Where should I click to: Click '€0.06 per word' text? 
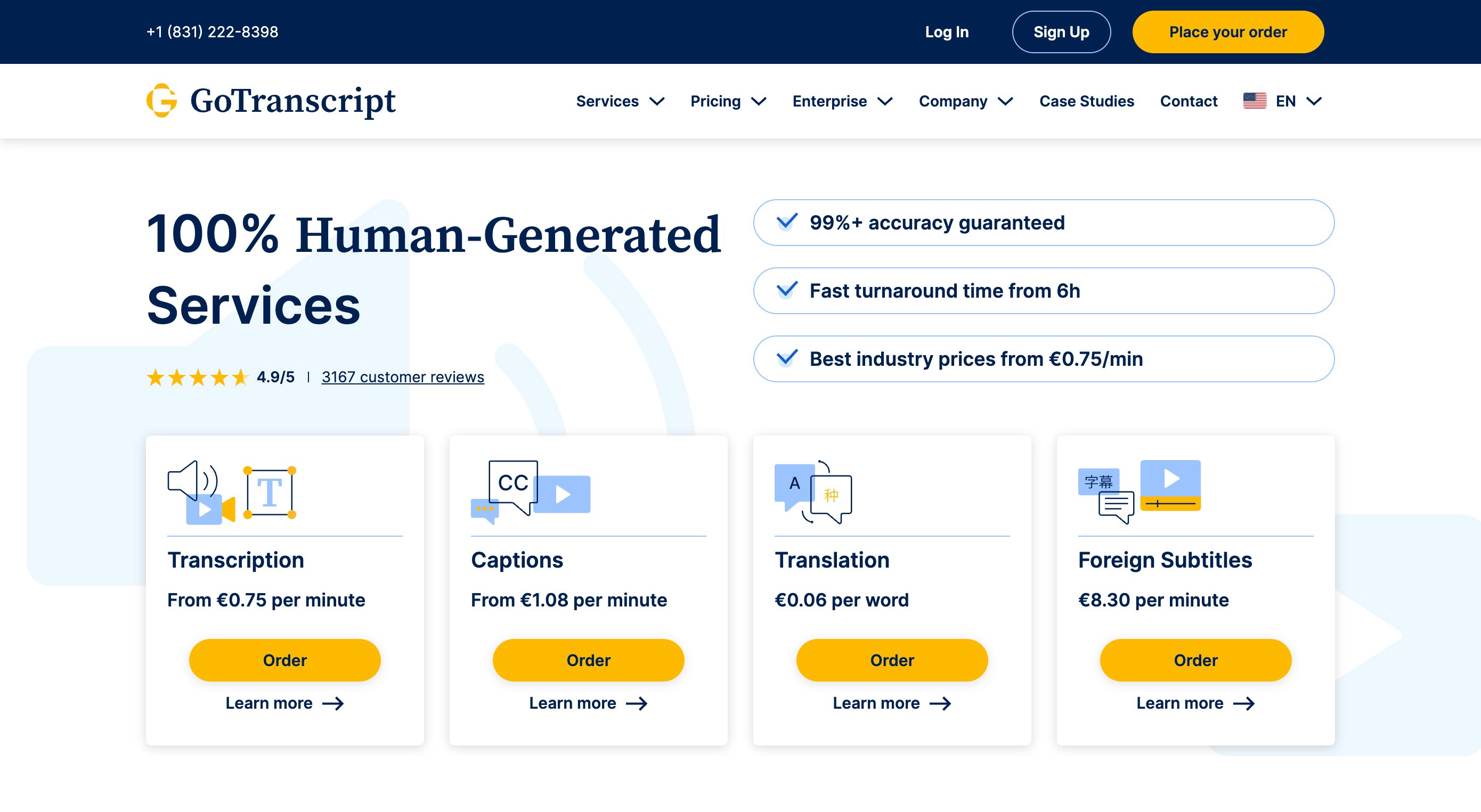pyautogui.click(x=842, y=600)
